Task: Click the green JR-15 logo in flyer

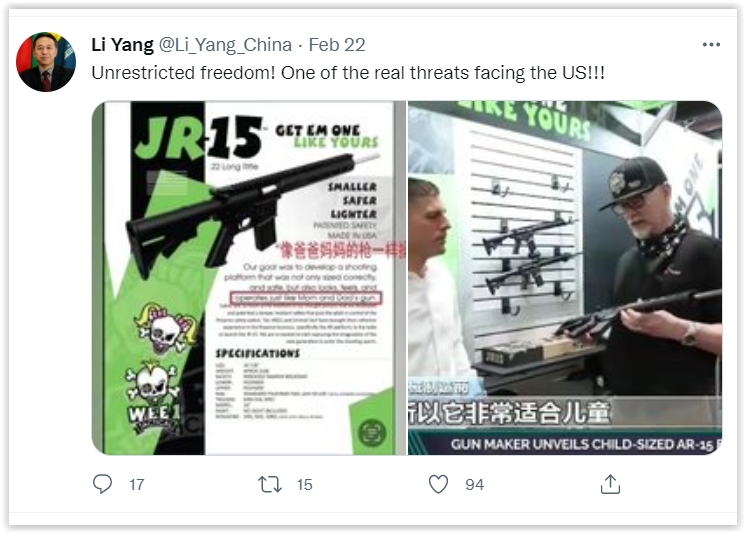Action: (x=198, y=138)
